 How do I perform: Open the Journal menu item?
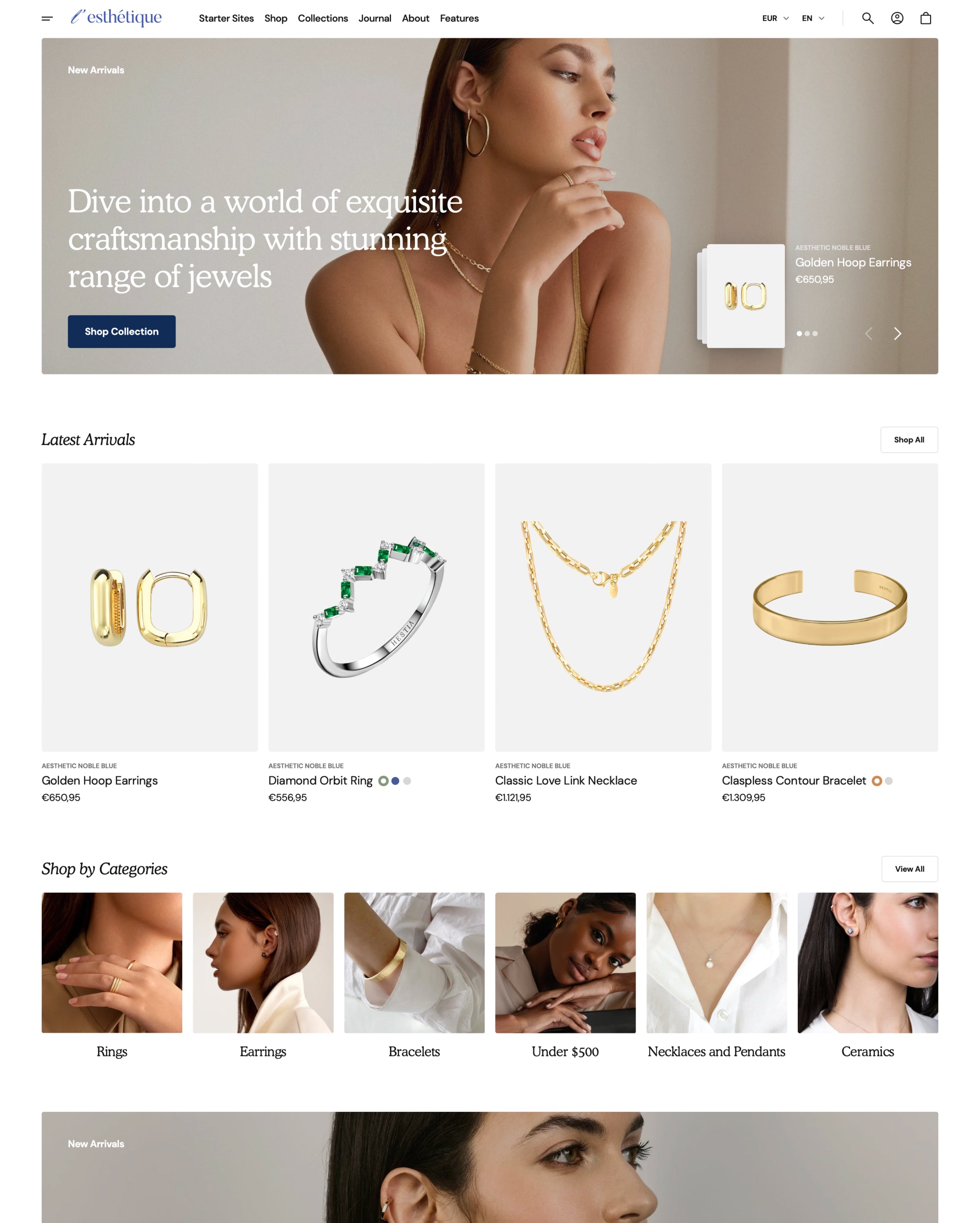pos(373,18)
